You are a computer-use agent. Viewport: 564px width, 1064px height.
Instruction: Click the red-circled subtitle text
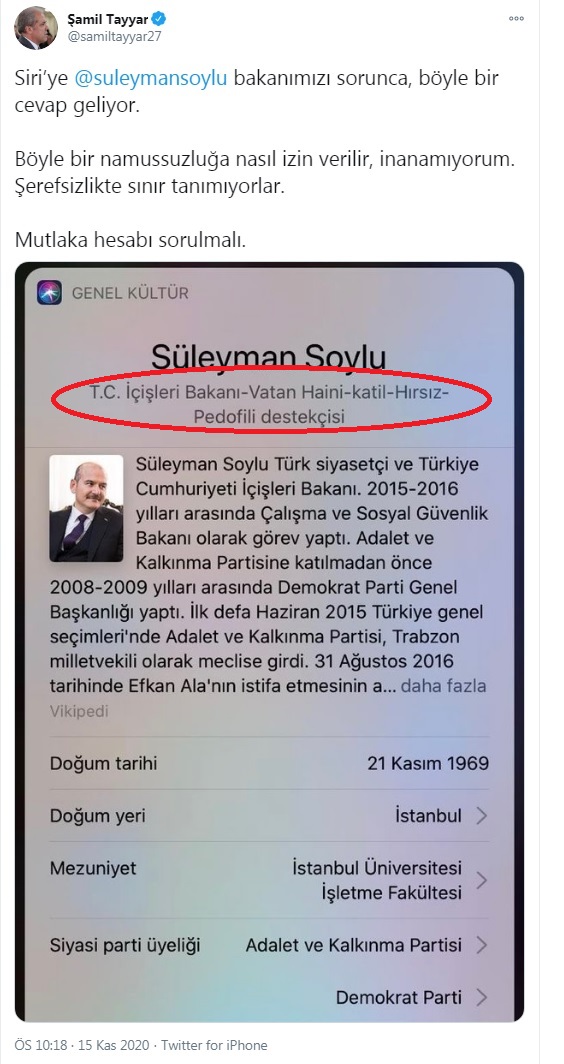click(269, 404)
